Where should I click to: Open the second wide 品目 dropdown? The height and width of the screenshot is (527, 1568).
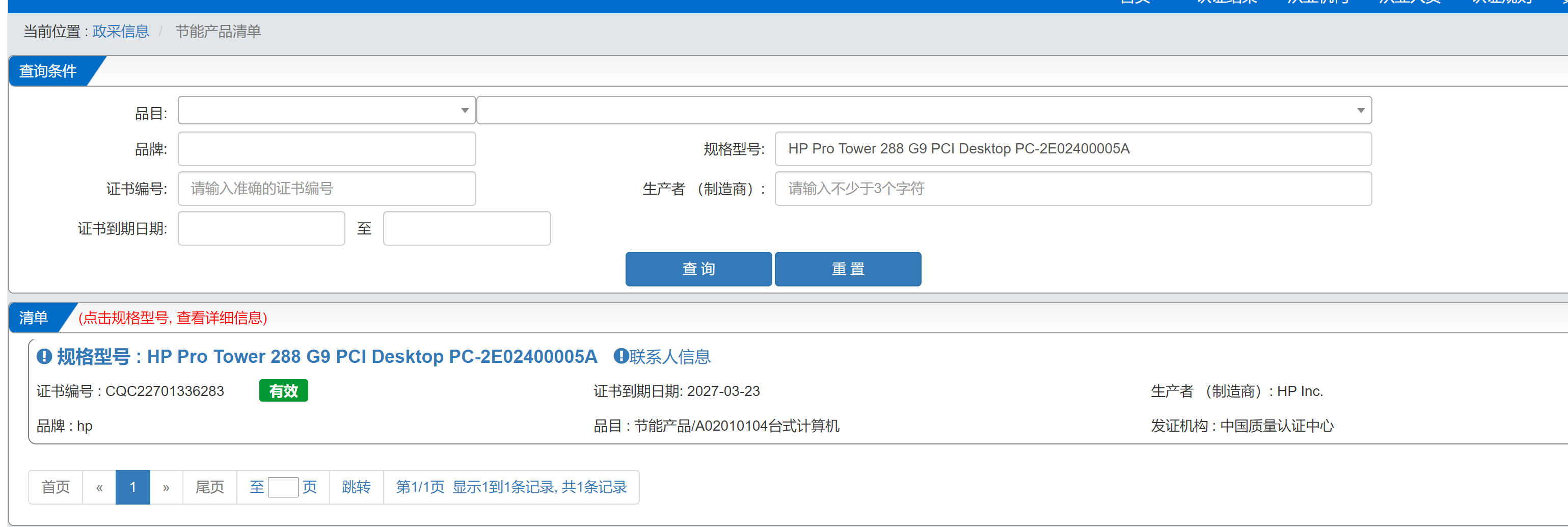[924, 110]
